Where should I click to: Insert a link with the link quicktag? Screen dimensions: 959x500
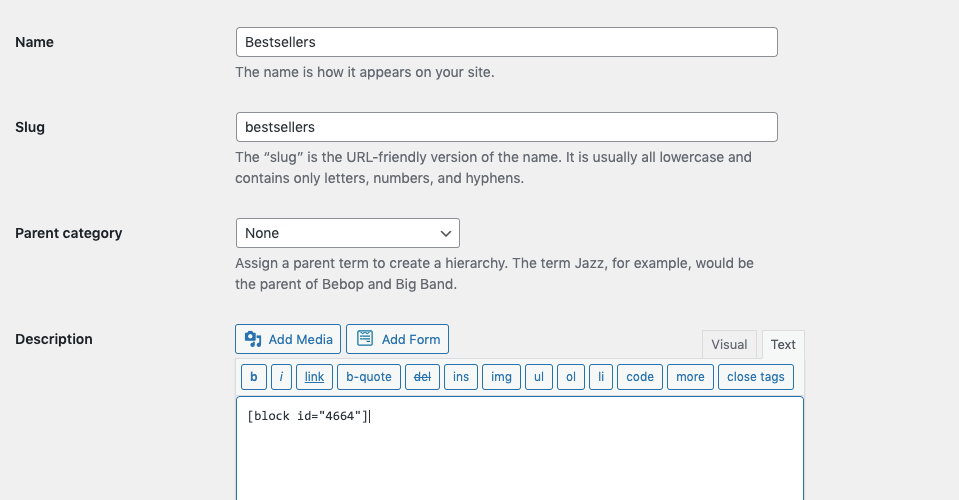pos(314,377)
